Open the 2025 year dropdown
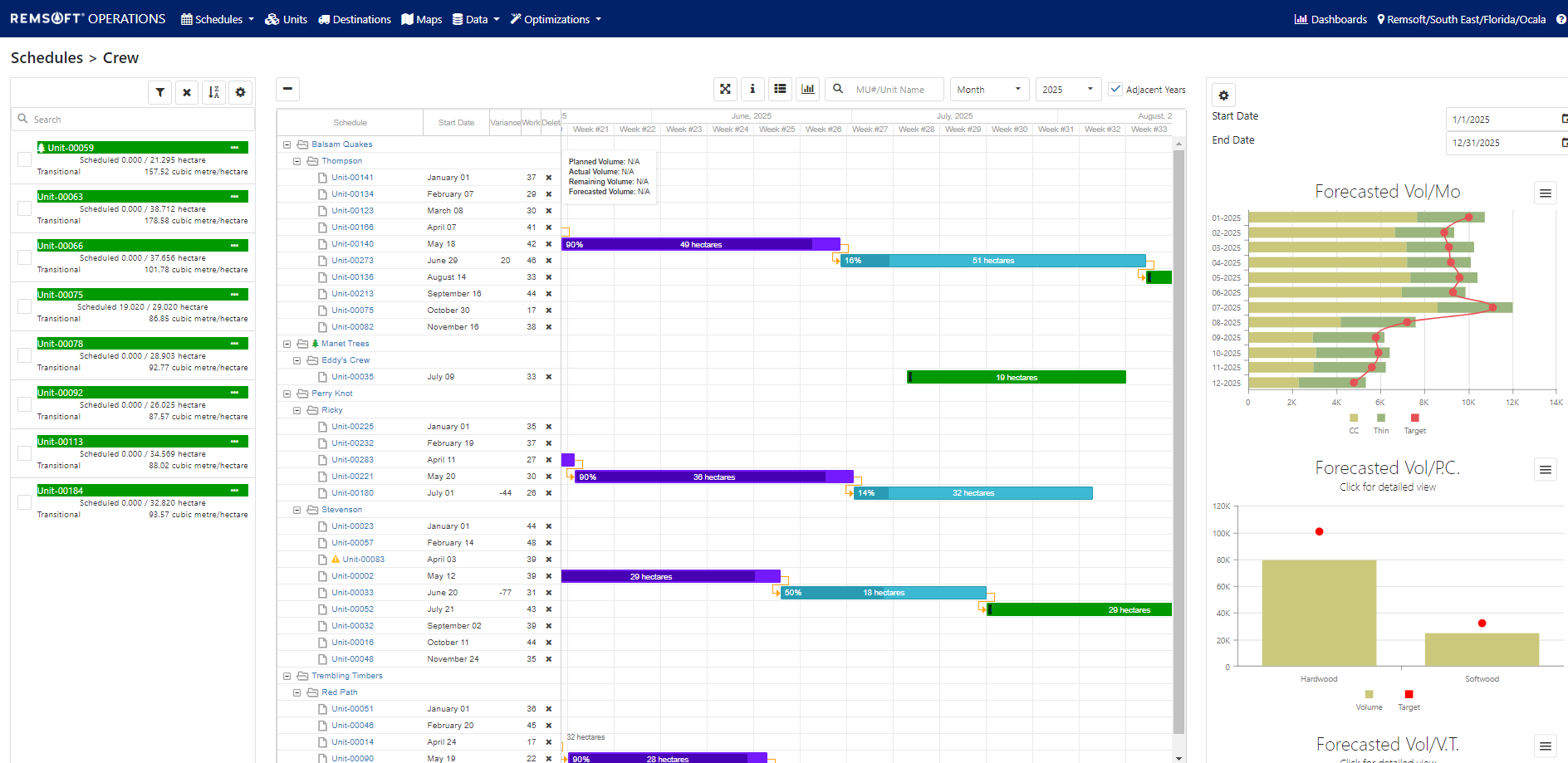This screenshot has width=1568, height=763. click(x=1068, y=89)
